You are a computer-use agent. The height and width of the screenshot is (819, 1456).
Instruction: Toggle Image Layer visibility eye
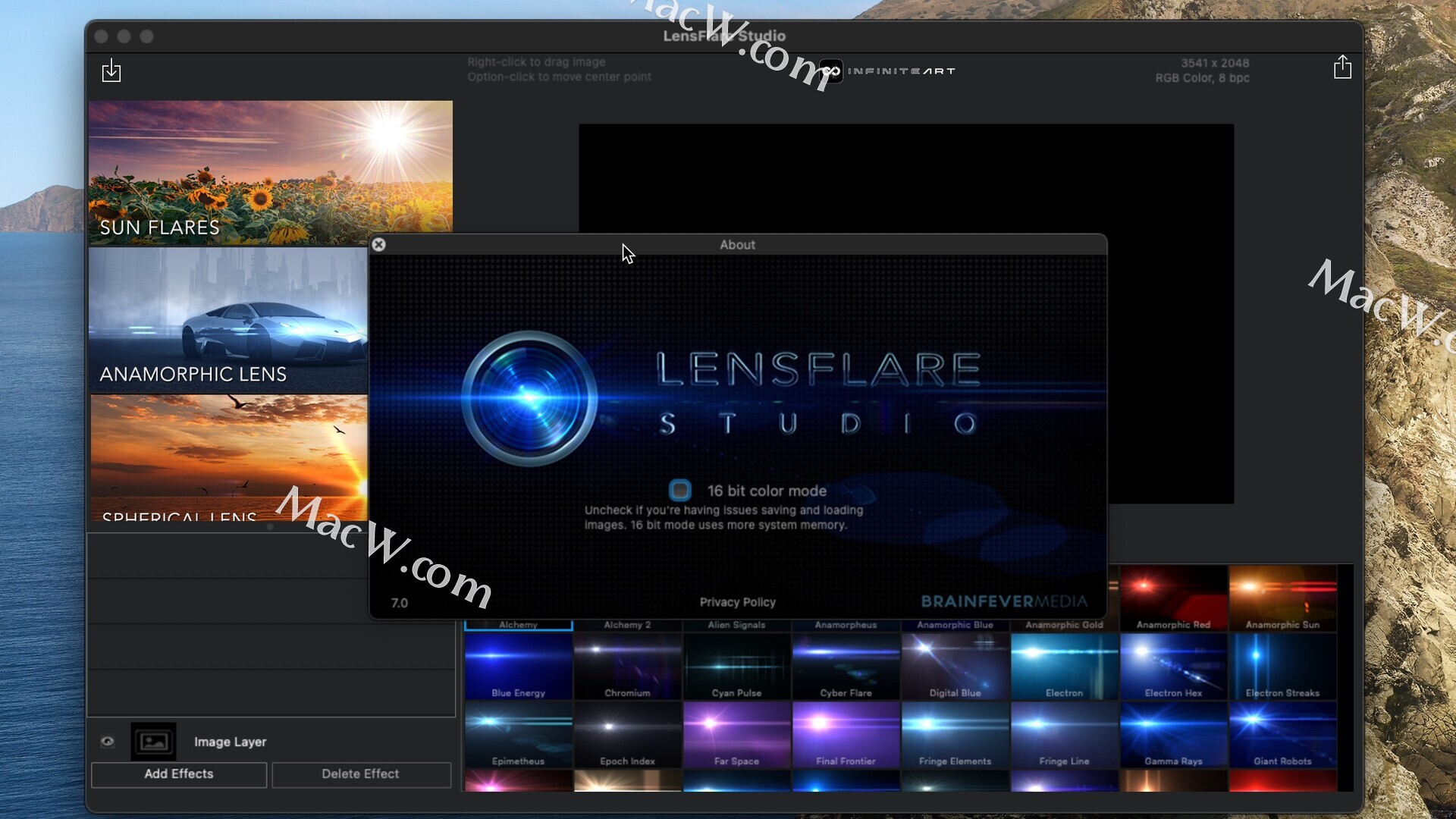[108, 742]
